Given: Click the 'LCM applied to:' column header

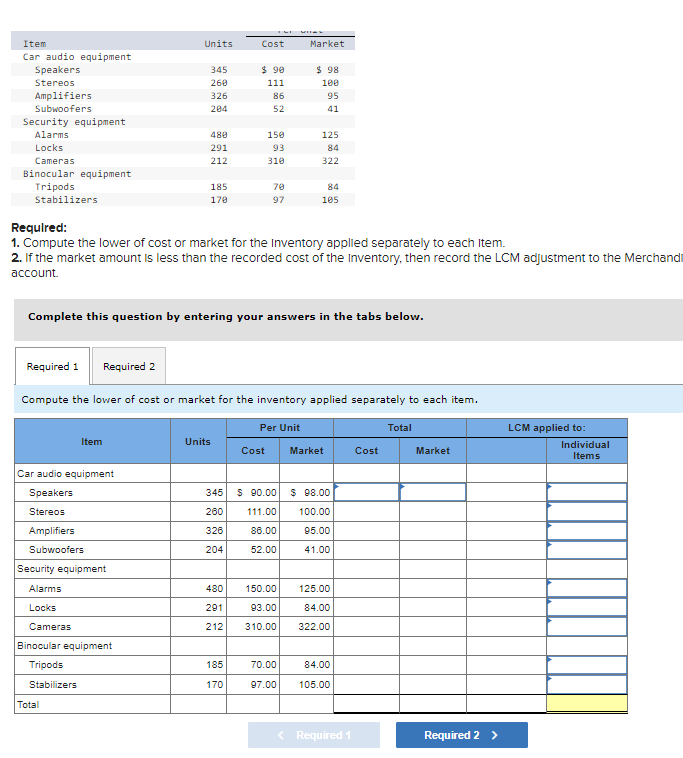Looking at the screenshot, I should tap(547, 427).
